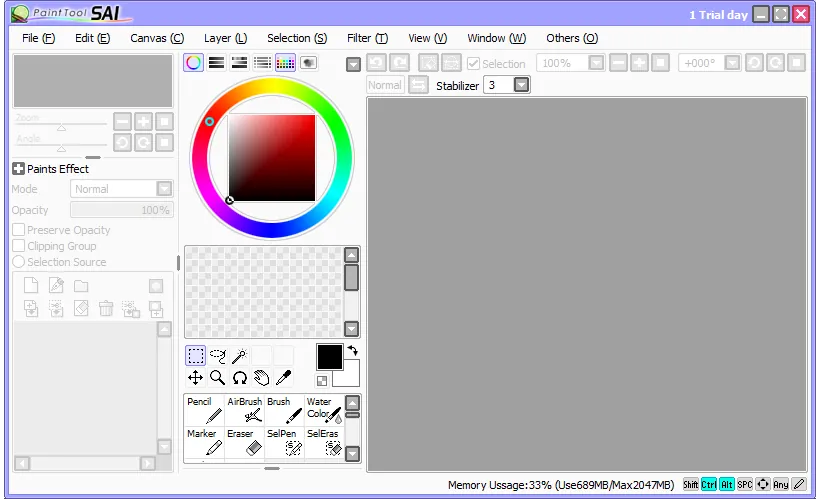820x500 pixels.
Task: Enable Preserve Opacity checkbox
Action: click(x=19, y=230)
